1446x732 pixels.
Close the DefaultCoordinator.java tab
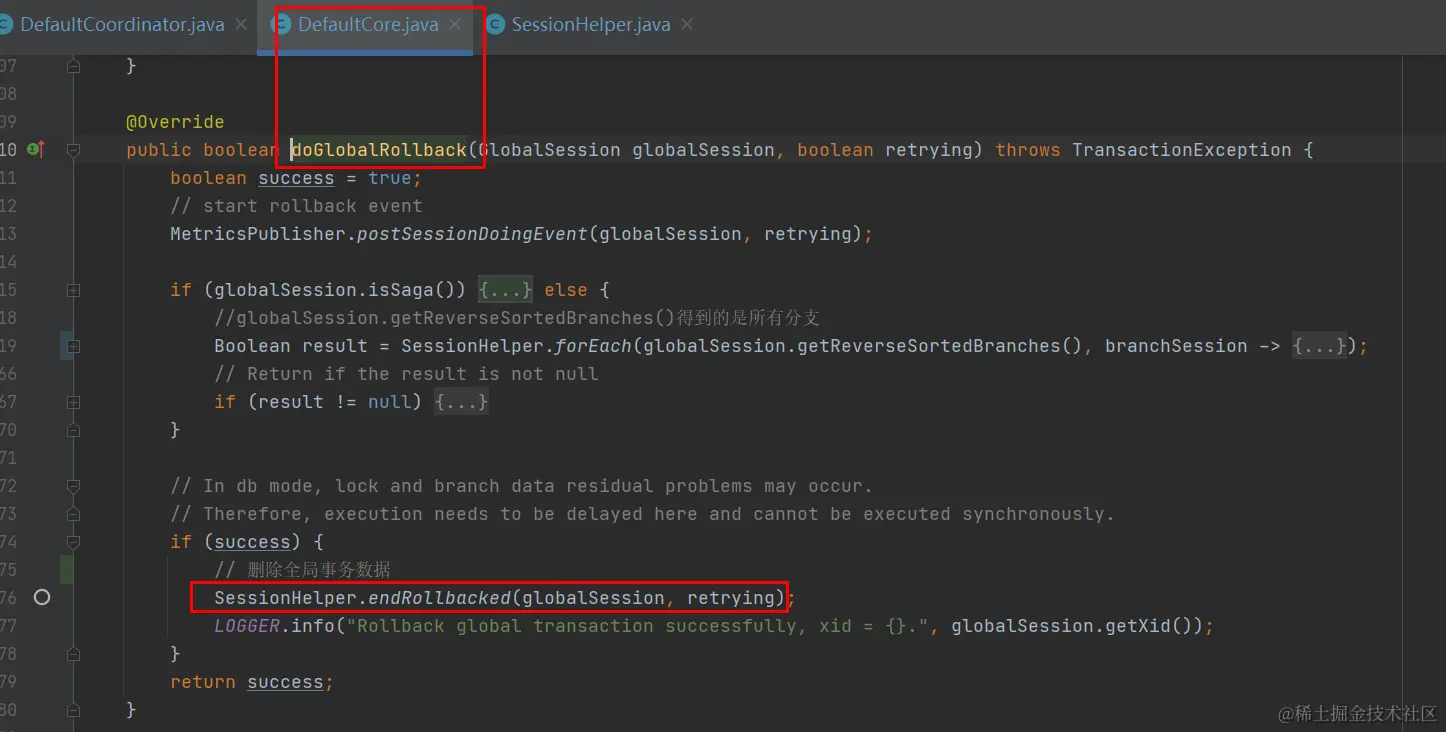[241, 25]
